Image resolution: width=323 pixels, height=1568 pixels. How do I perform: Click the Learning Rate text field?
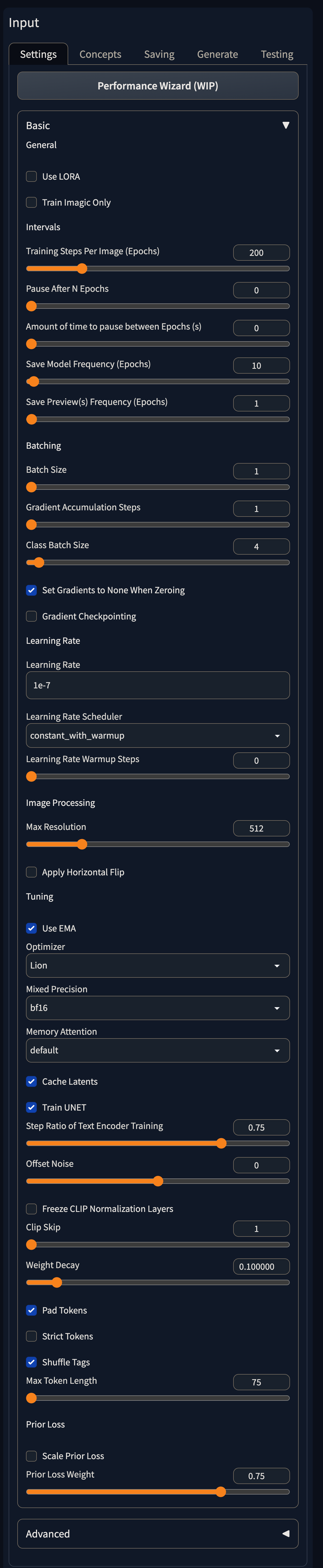click(157, 685)
